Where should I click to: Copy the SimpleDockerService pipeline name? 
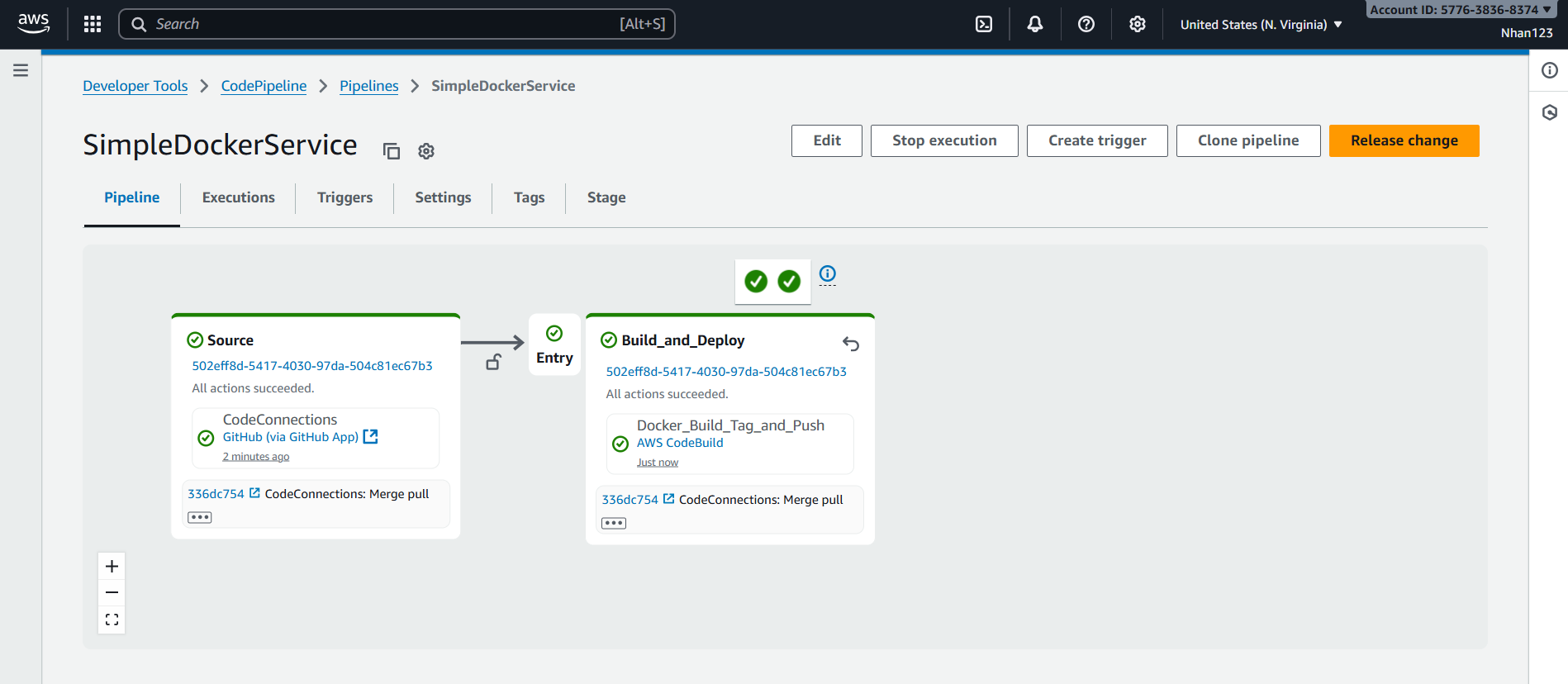point(392,151)
